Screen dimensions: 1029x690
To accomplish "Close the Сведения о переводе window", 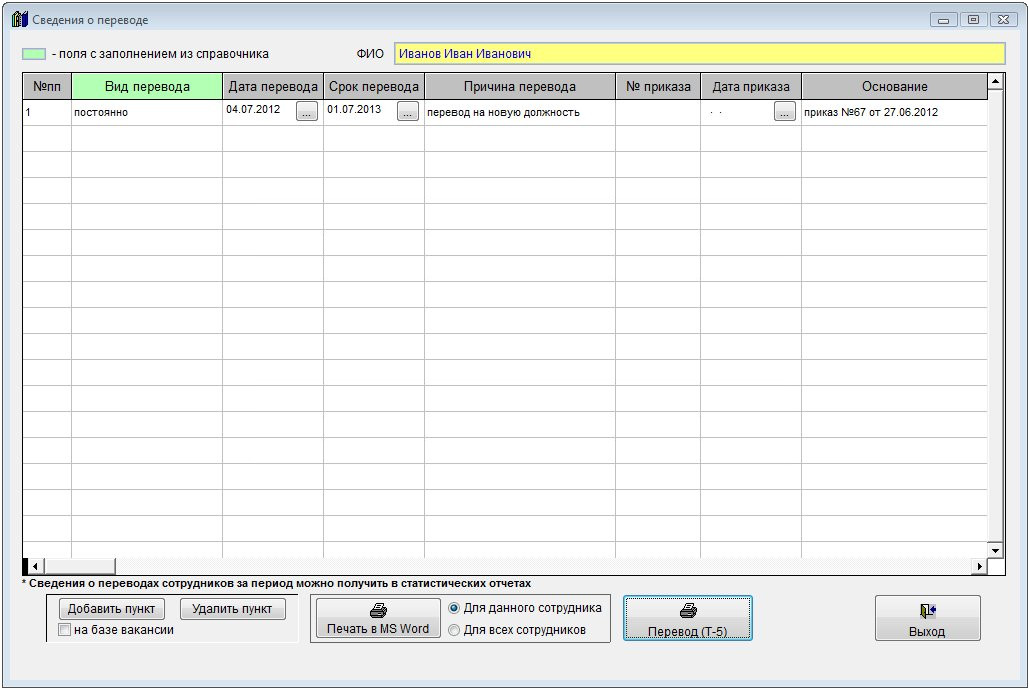I will (x=1003, y=20).
